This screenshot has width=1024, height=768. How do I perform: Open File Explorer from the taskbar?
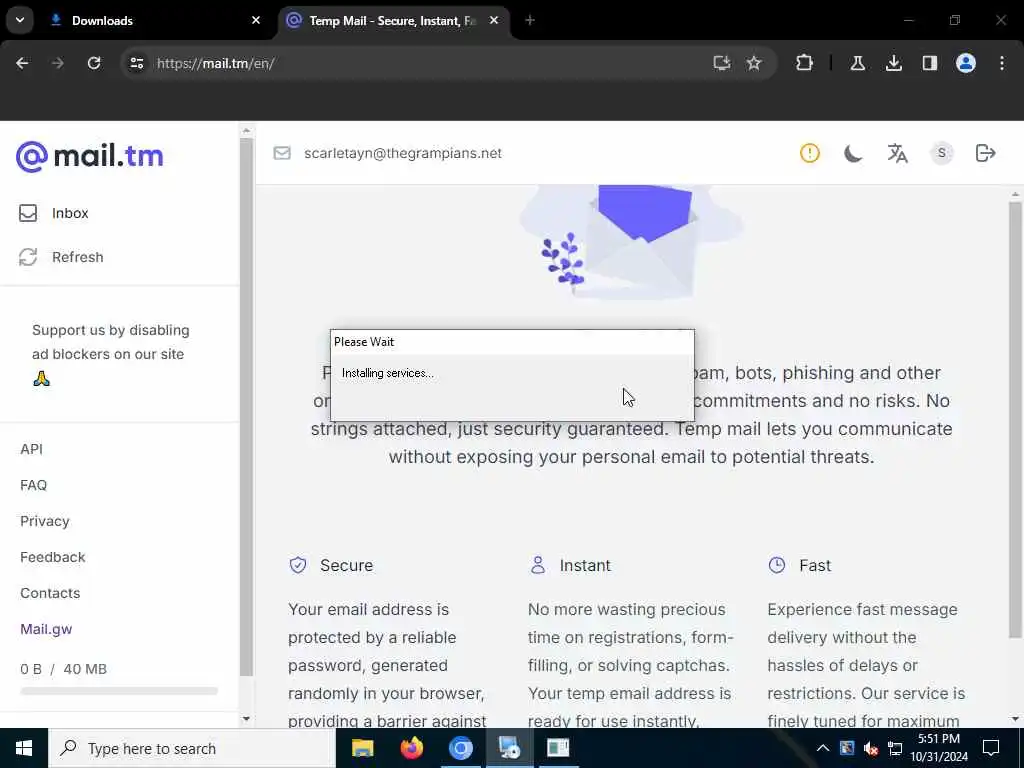point(362,748)
